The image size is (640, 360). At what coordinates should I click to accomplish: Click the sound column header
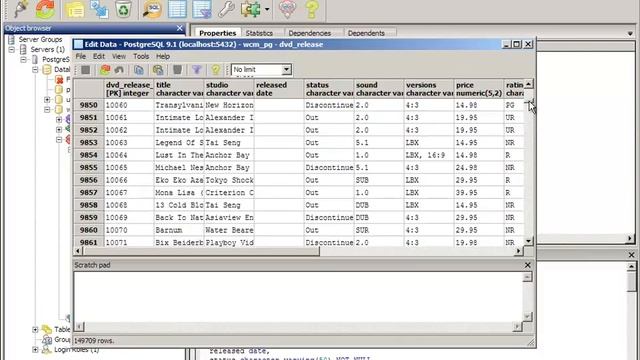[379, 89]
